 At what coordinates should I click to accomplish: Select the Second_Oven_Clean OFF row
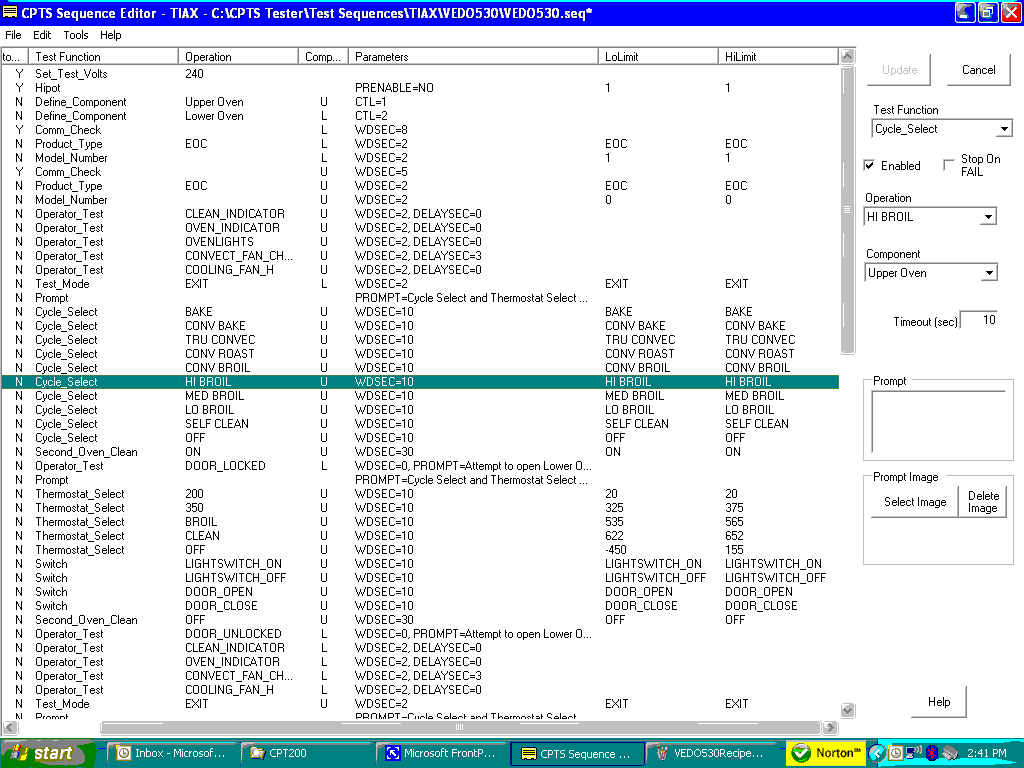tap(420, 620)
